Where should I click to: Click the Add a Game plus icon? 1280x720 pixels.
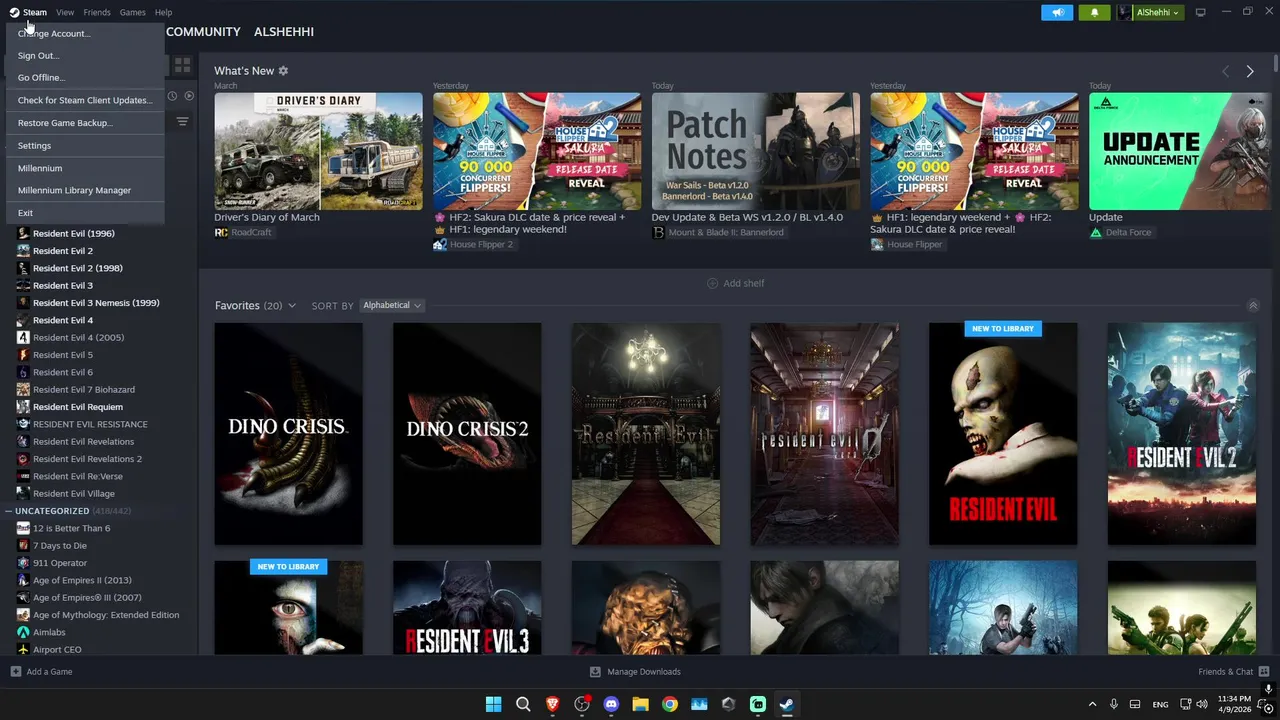[15, 672]
